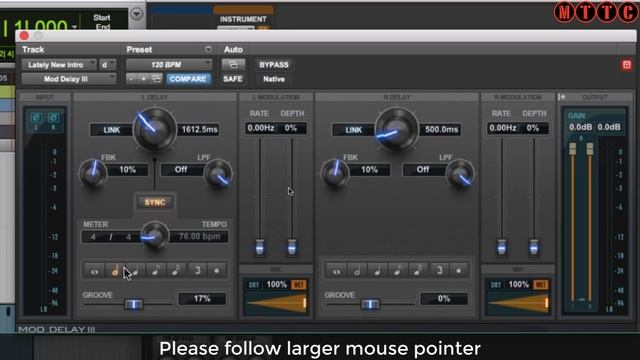Select quarter note in L Delay note row
This screenshot has height=360, width=640.
(x=135, y=271)
